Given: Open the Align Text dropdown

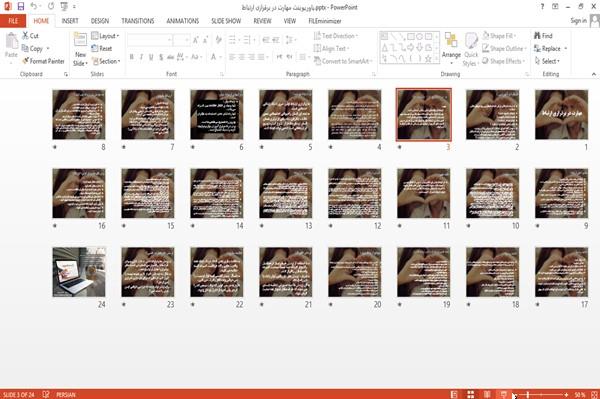Looking at the screenshot, I should click(331, 49).
